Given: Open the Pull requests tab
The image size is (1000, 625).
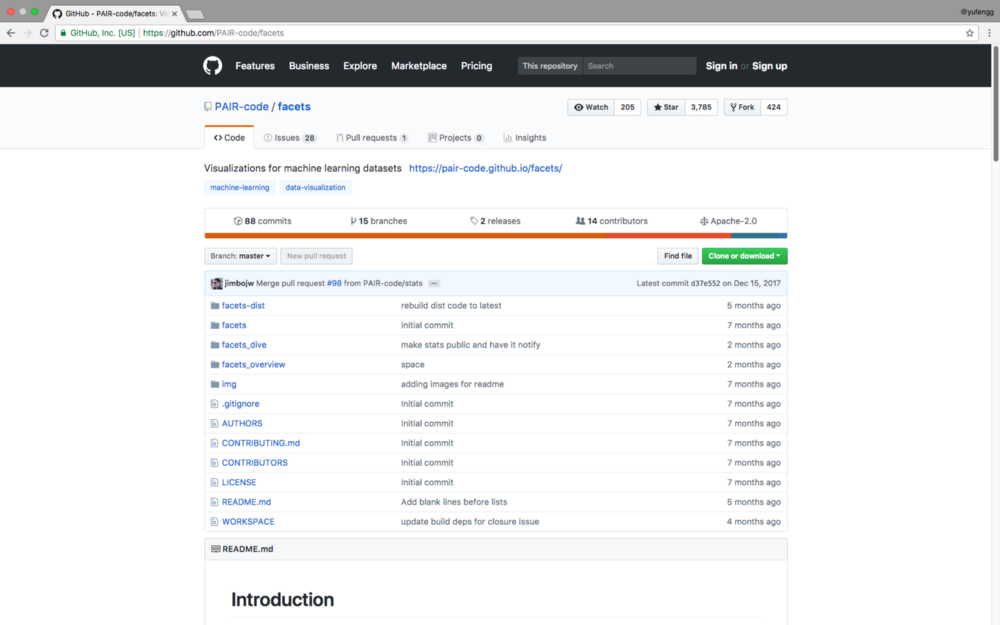Looking at the screenshot, I should point(371,138).
